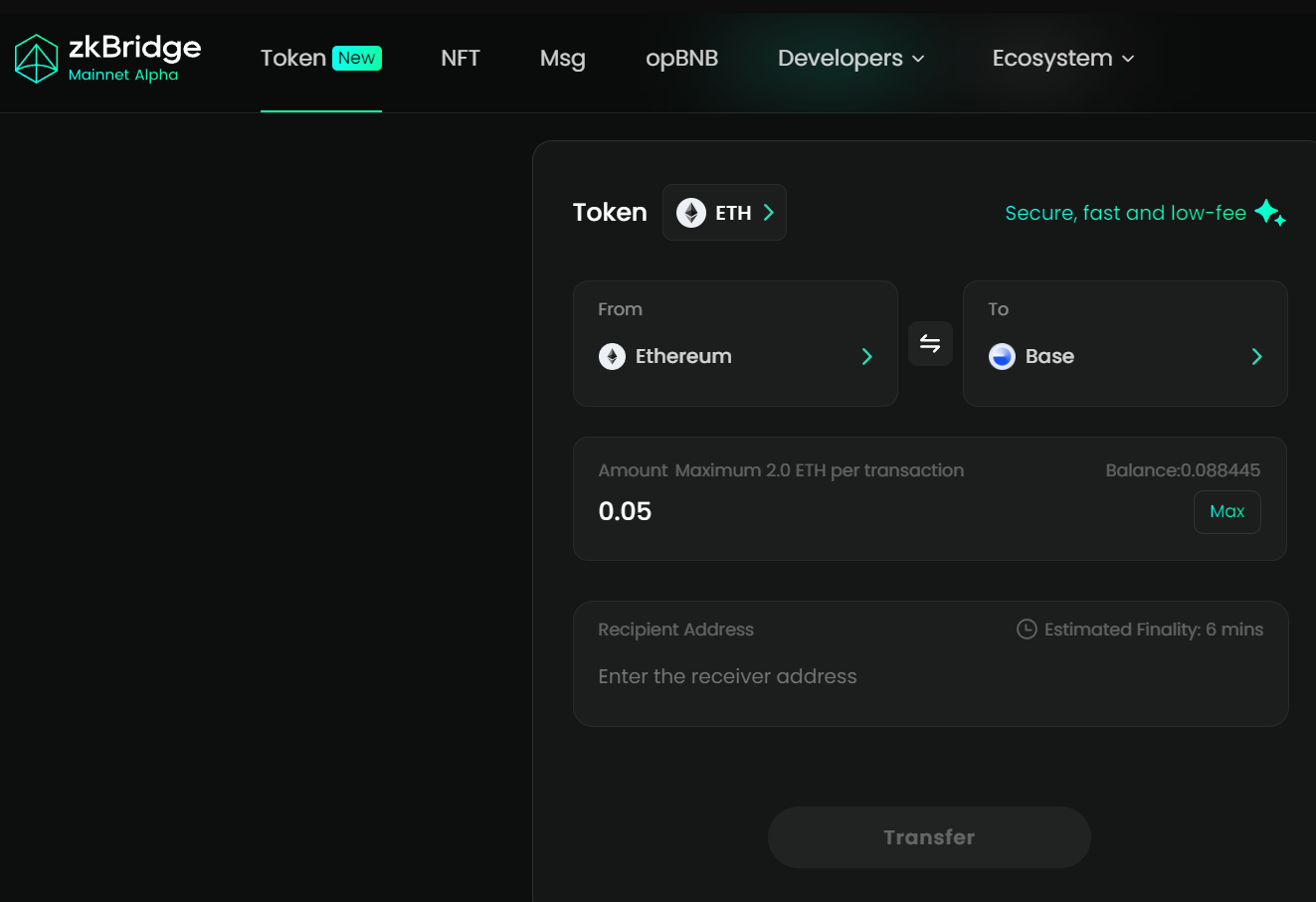The height and width of the screenshot is (902, 1316).
Task: Click the sparkle icon beside Secure, fast and low-fee
Action: (x=1270, y=213)
